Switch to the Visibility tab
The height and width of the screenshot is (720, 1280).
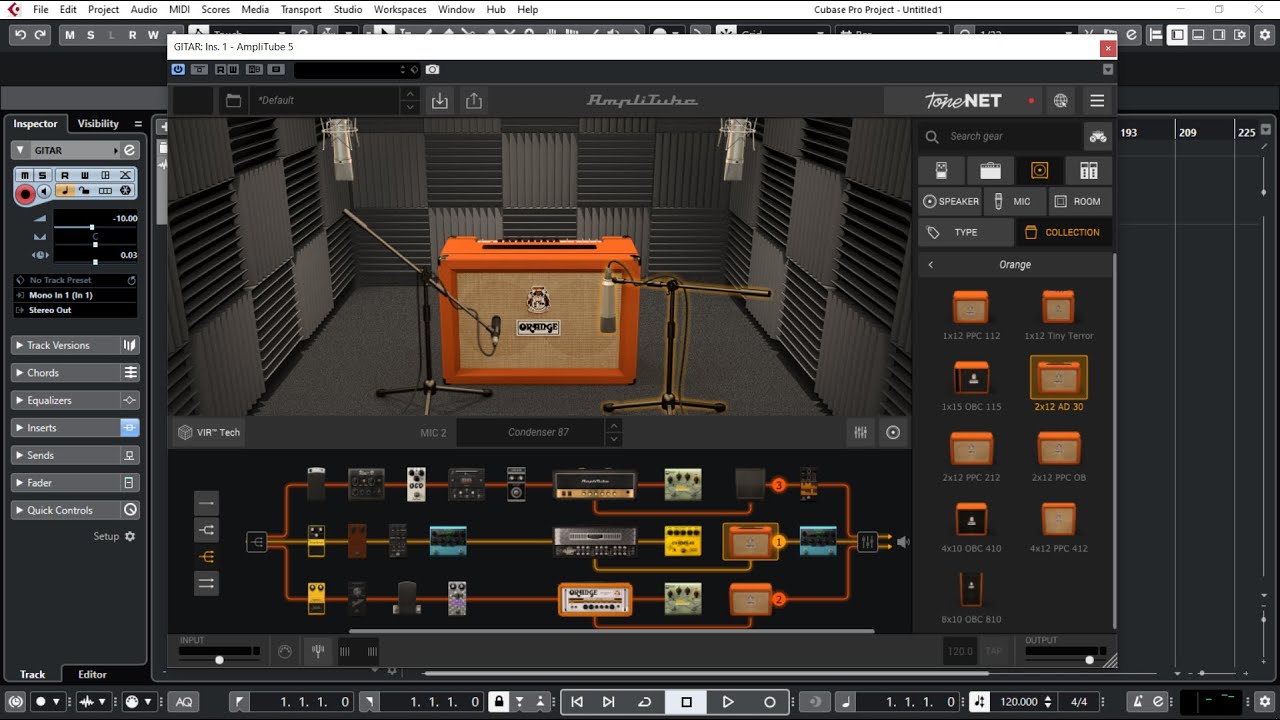[98, 123]
